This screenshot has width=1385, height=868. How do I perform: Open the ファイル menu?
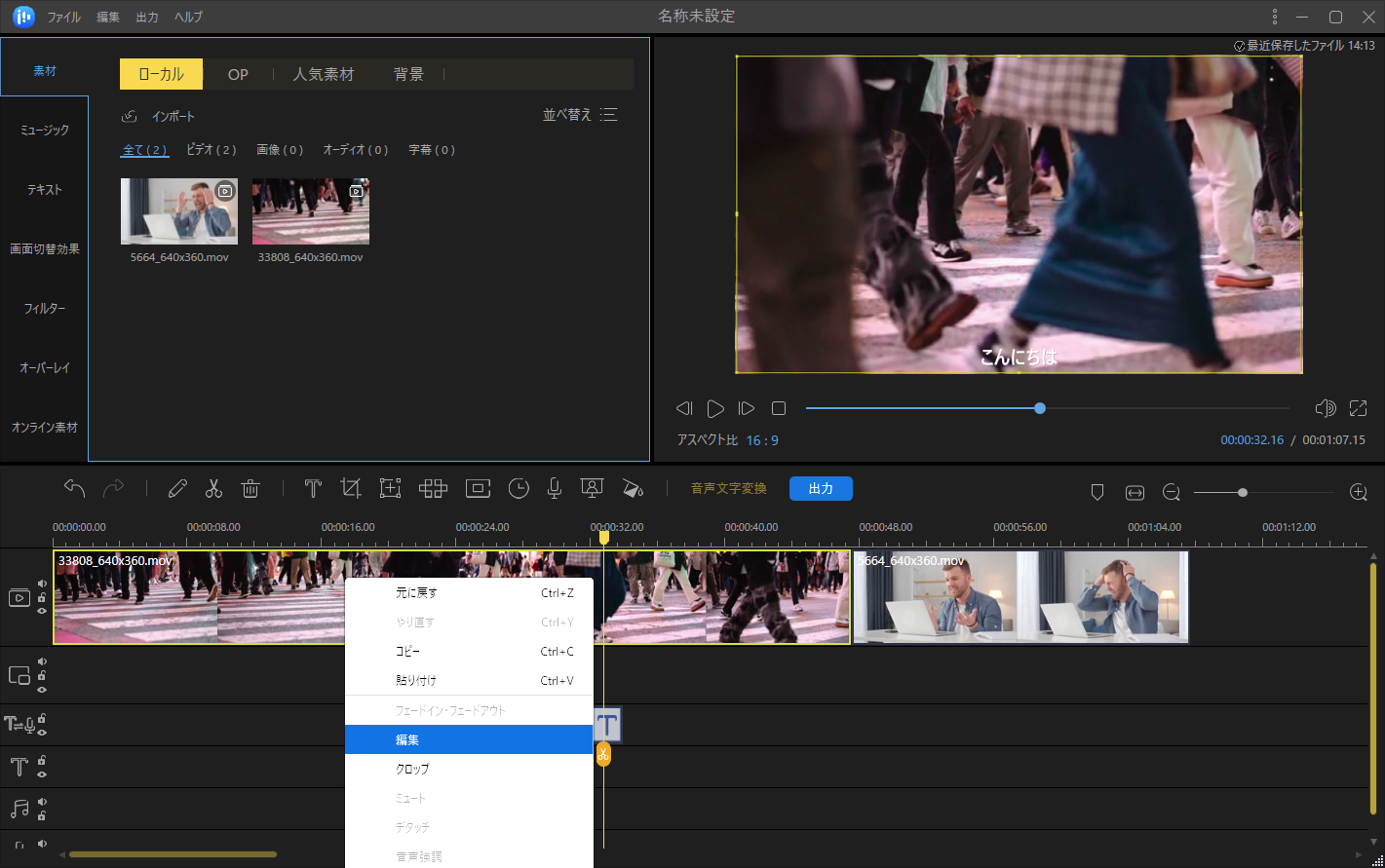(x=64, y=18)
